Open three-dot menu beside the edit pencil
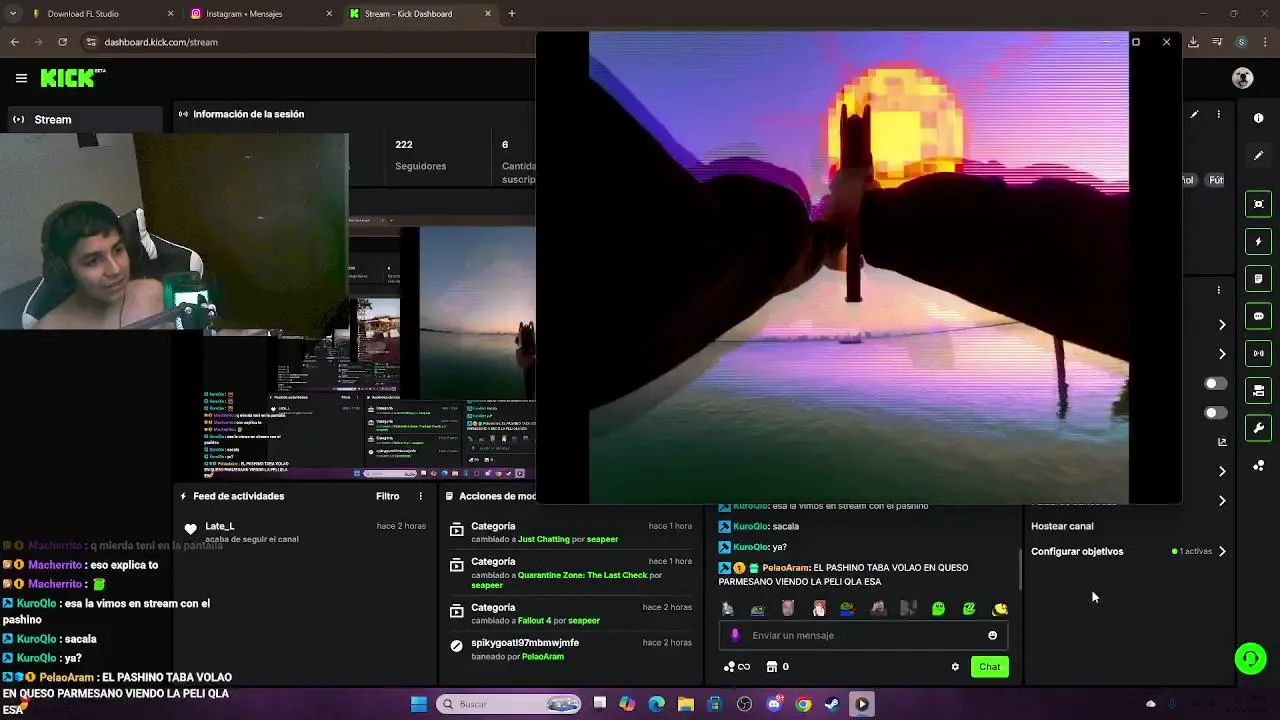Image resolution: width=1280 pixels, height=720 pixels. coord(1218,115)
